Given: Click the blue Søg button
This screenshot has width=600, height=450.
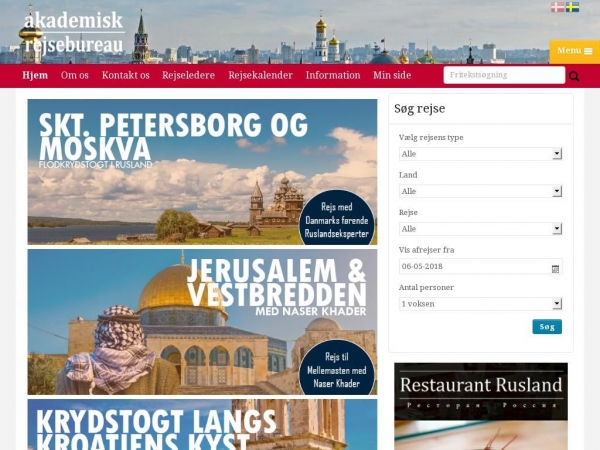Looking at the screenshot, I should pyautogui.click(x=547, y=327).
